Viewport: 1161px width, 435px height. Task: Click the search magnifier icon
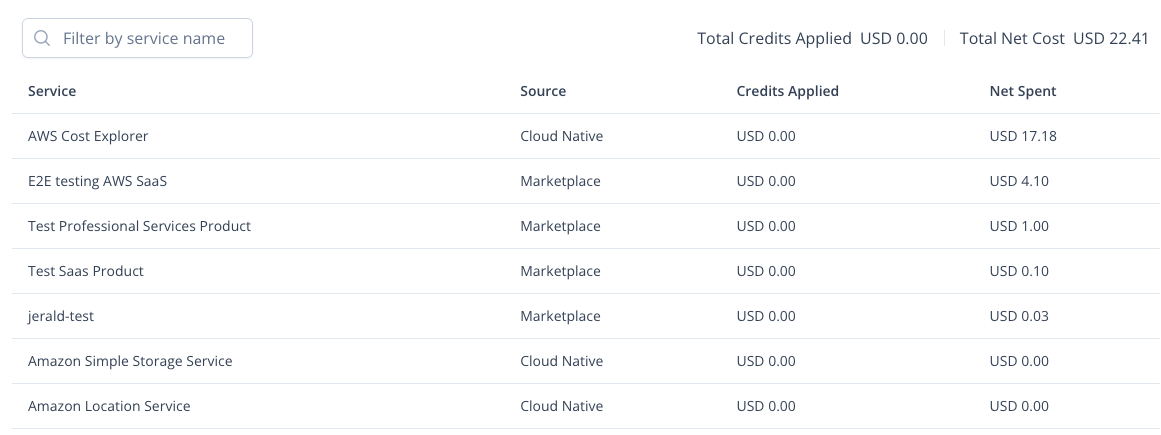point(42,39)
